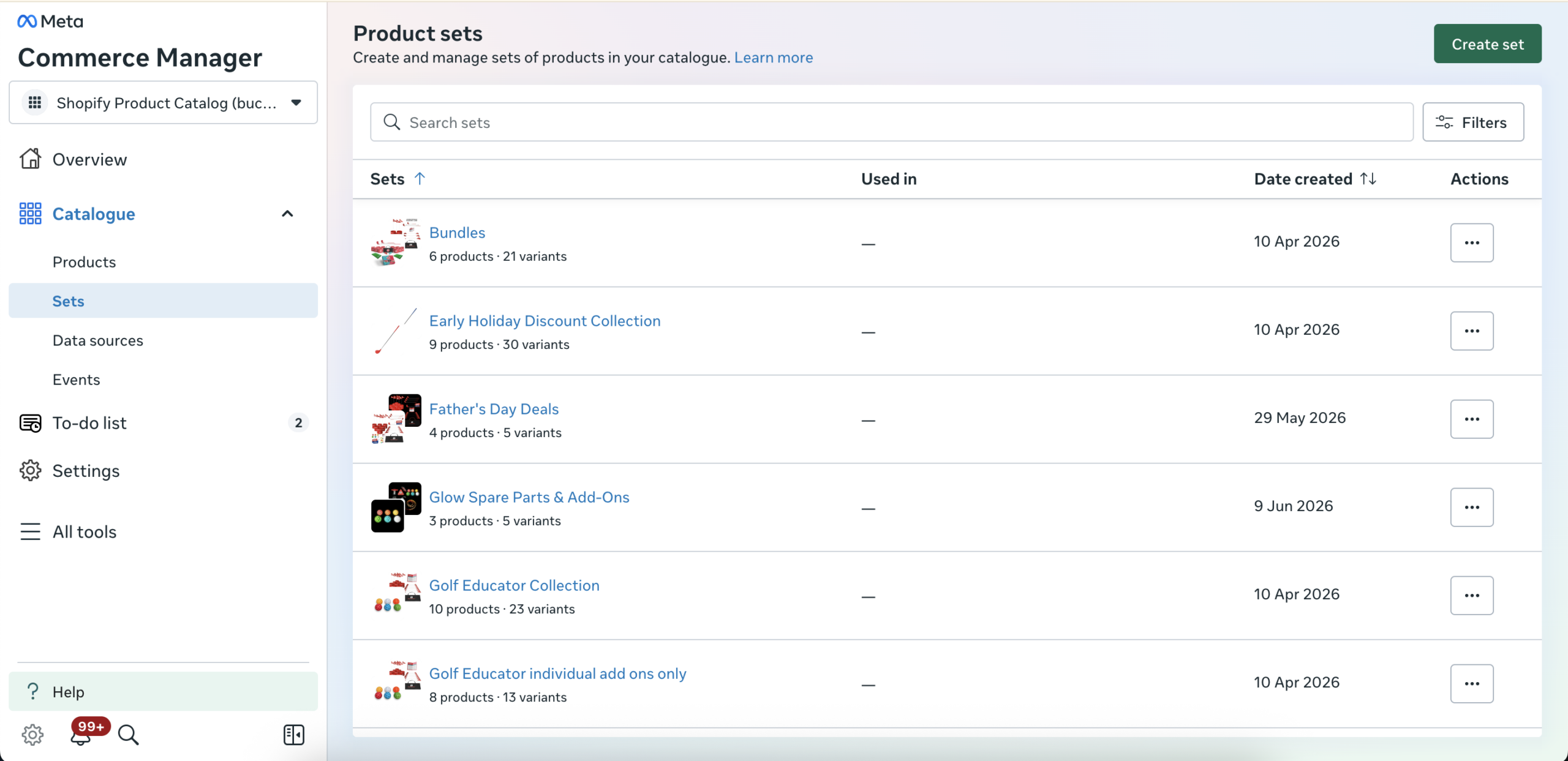Sort by Sets ascending arrow
This screenshot has width=1568, height=761.
pyautogui.click(x=420, y=179)
